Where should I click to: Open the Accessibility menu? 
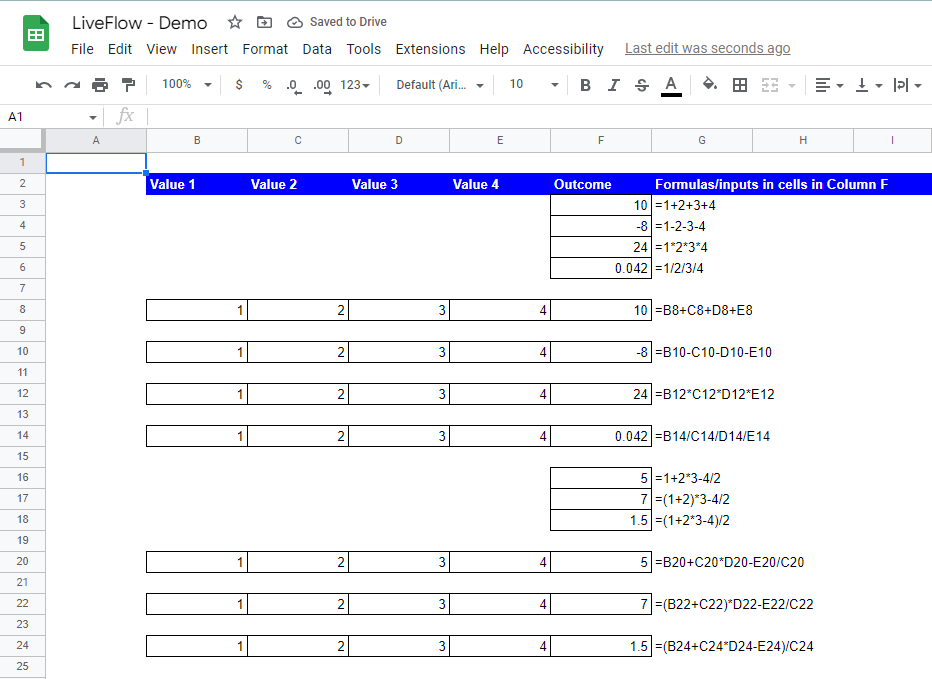pos(563,49)
